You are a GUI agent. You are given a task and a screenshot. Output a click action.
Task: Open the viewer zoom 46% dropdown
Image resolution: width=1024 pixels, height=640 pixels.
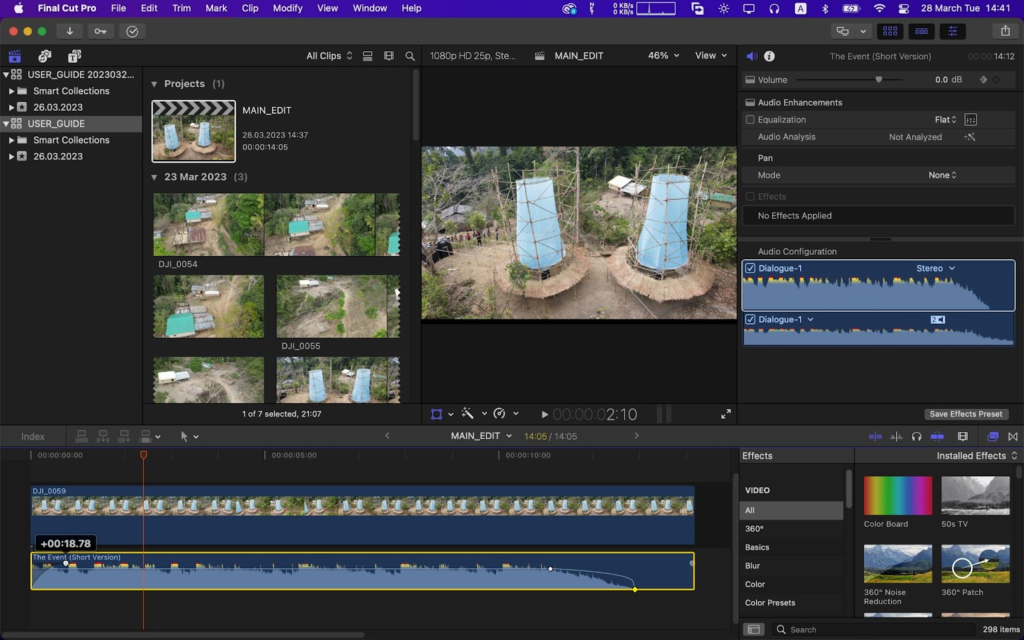pyautogui.click(x=664, y=56)
